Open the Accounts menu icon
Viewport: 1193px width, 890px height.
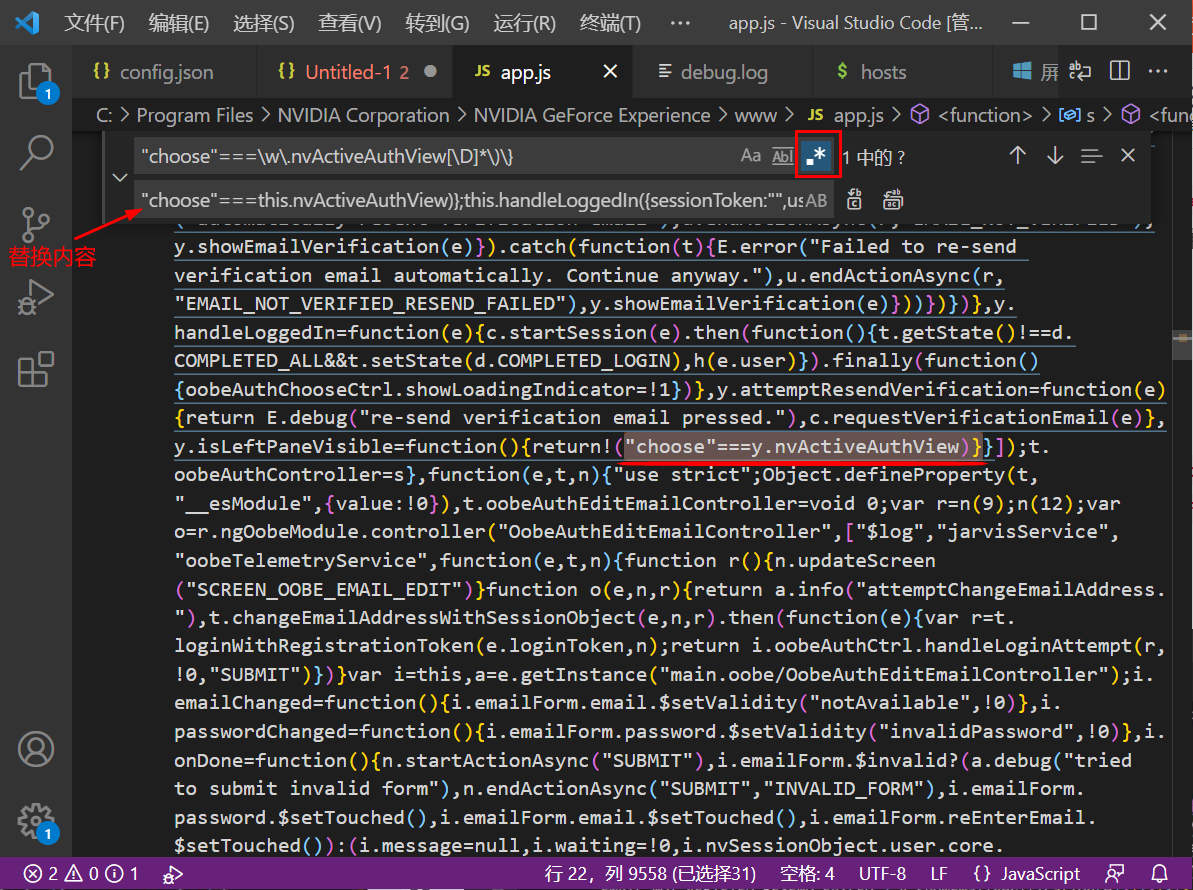(x=36, y=749)
